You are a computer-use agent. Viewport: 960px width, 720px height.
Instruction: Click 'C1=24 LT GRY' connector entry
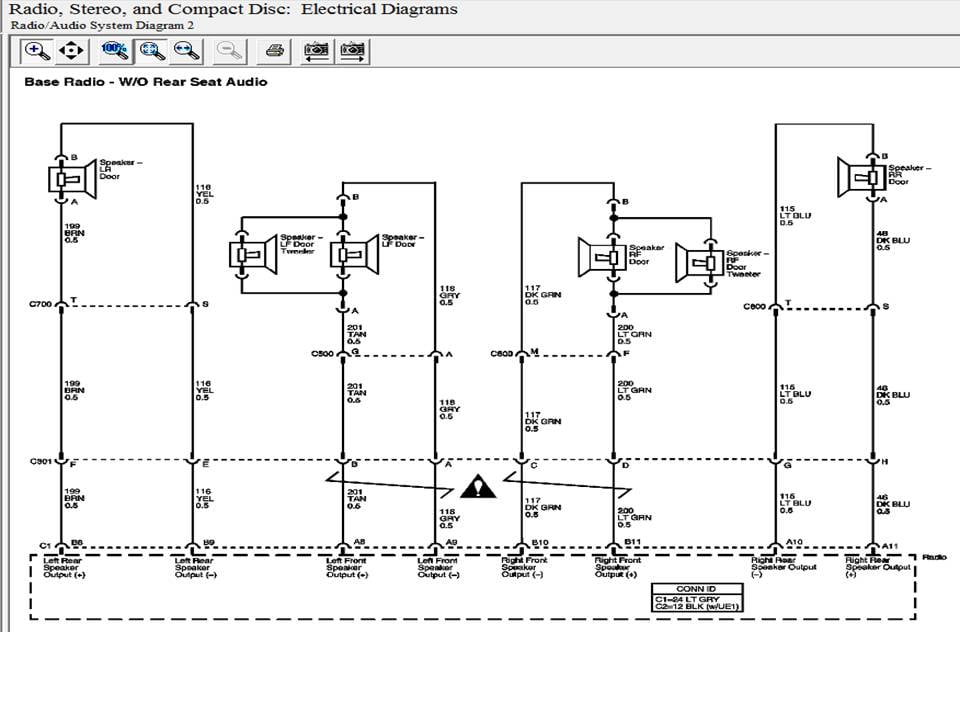687,599
